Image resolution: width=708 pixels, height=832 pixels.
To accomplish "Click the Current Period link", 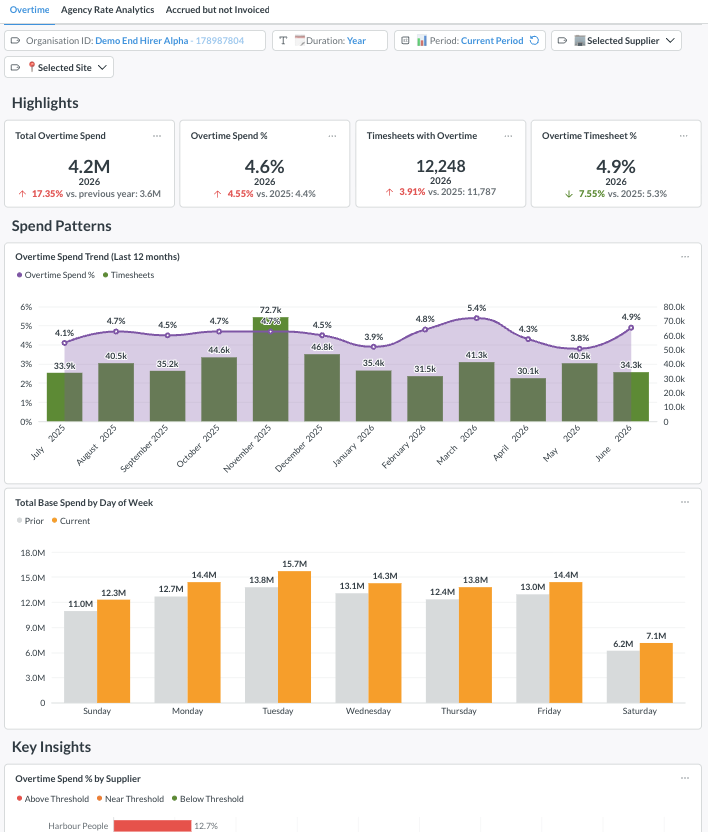I will (x=492, y=41).
